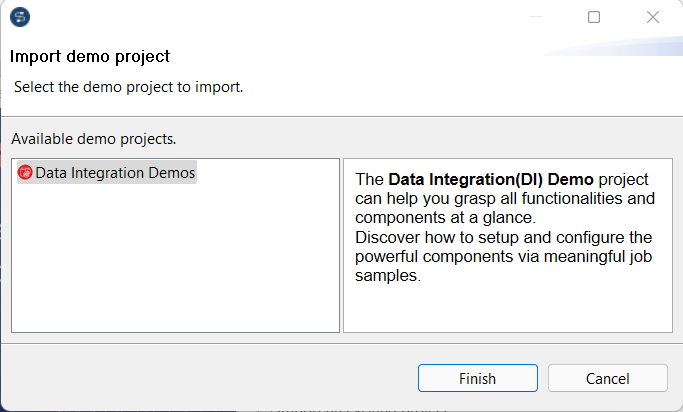Cancel the demo project import
This screenshot has width=683, height=412.
[x=607, y=379]
